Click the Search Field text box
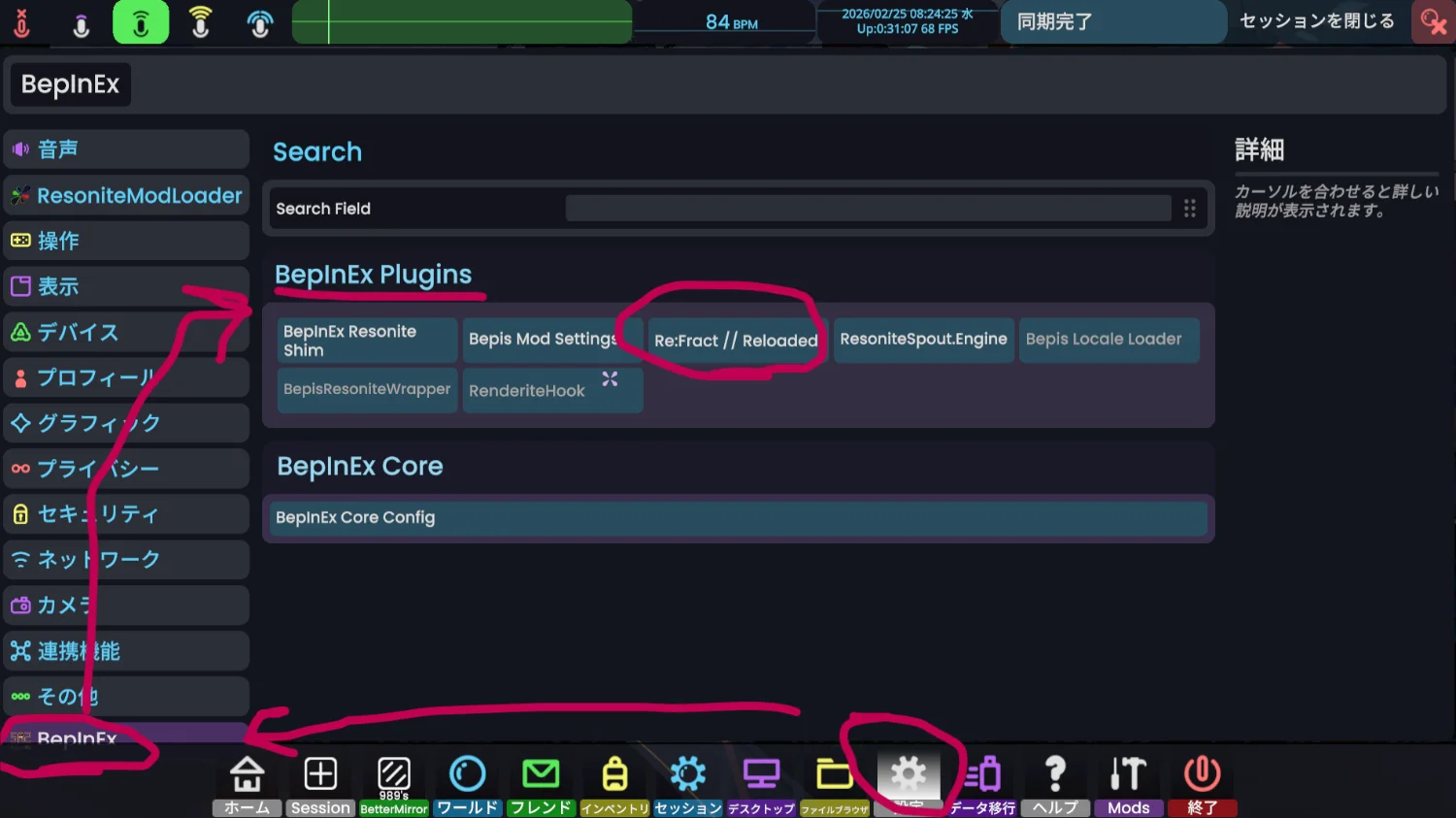This screenshot has height=818, width=1456. [868, 209]
